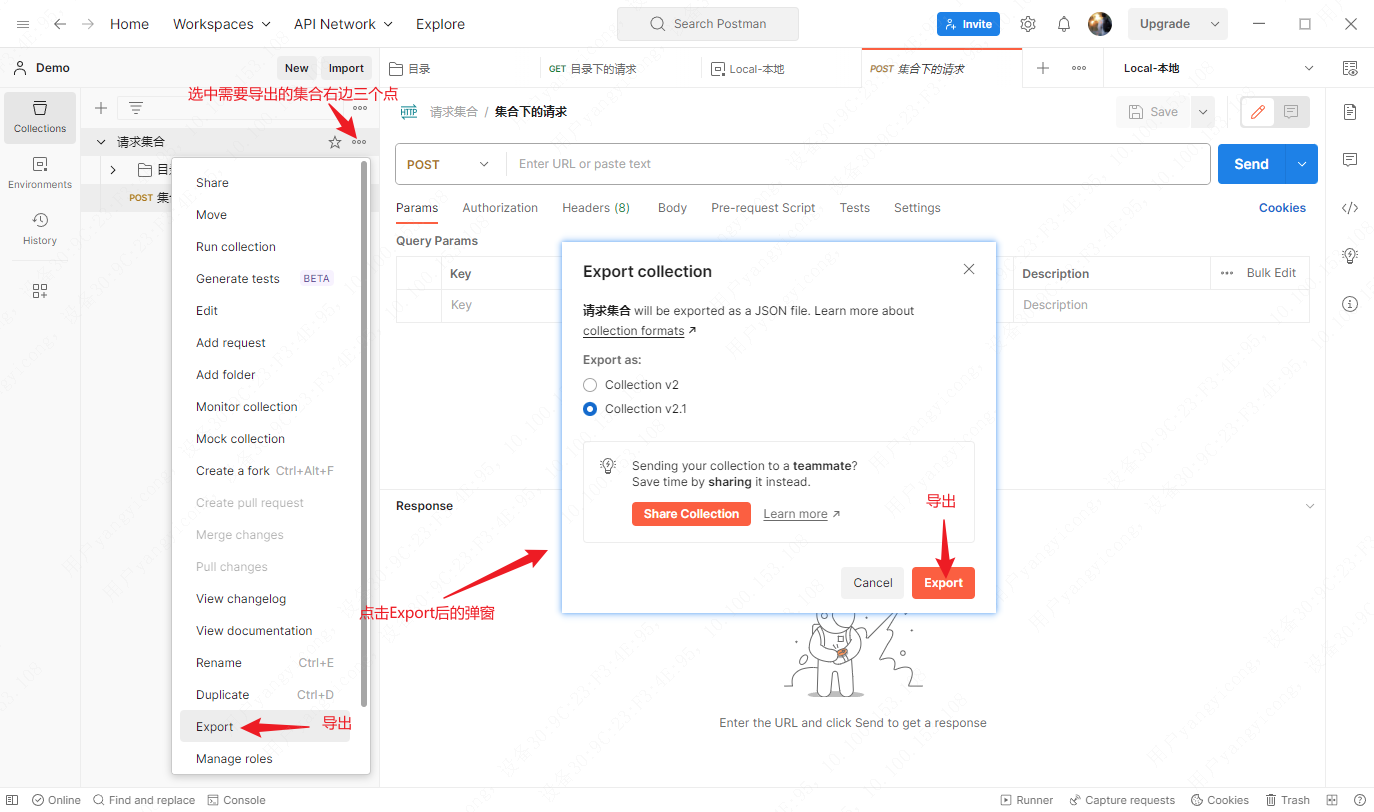Click Bulk Edit in params table
This screenshot has height=812, width=1374.
[1271, 273]
